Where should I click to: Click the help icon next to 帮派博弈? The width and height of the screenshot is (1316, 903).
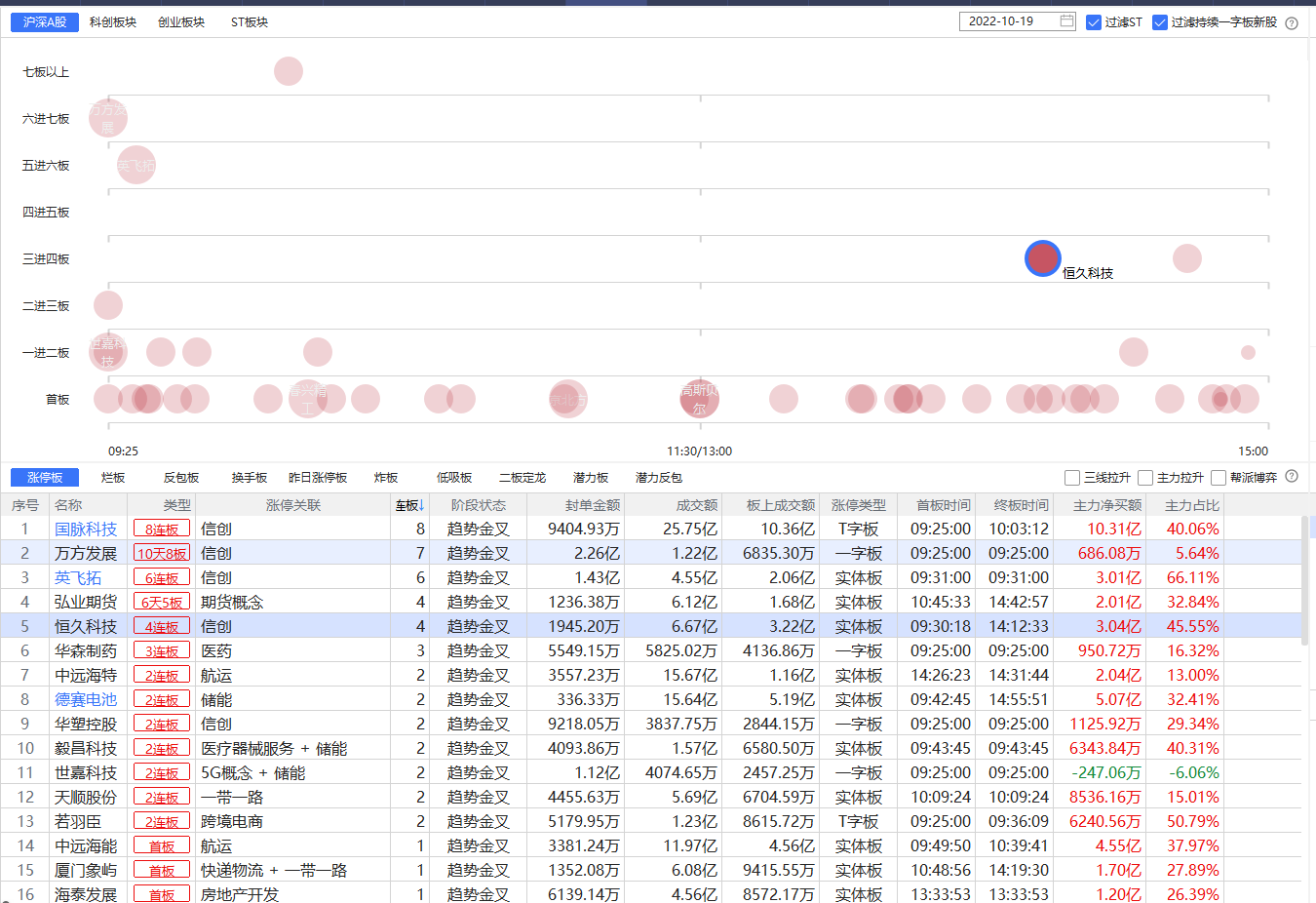pos(1292,477)
